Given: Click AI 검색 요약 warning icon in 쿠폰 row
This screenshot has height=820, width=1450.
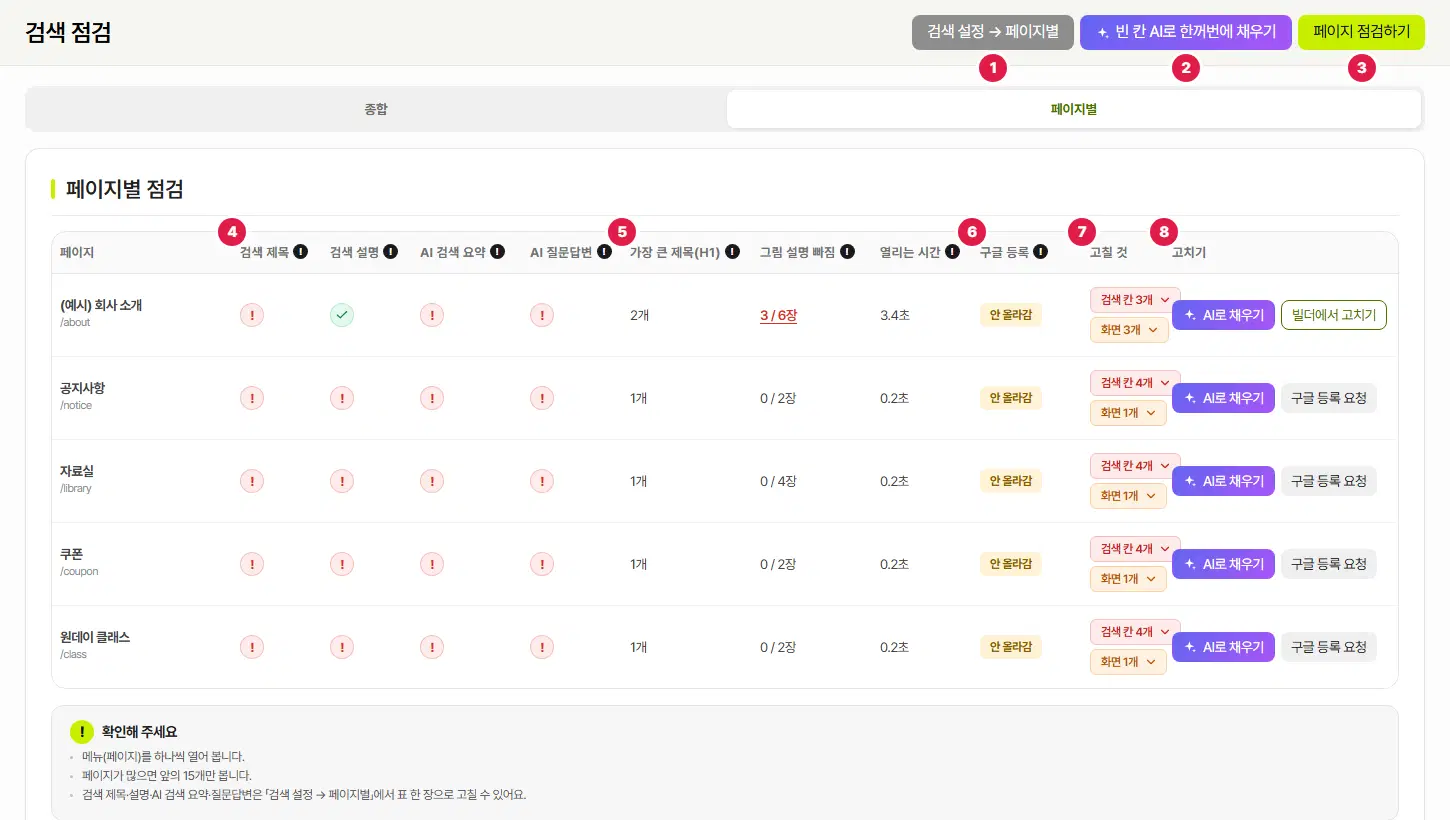Looking at the screenshot, I should tap(432, 564).
